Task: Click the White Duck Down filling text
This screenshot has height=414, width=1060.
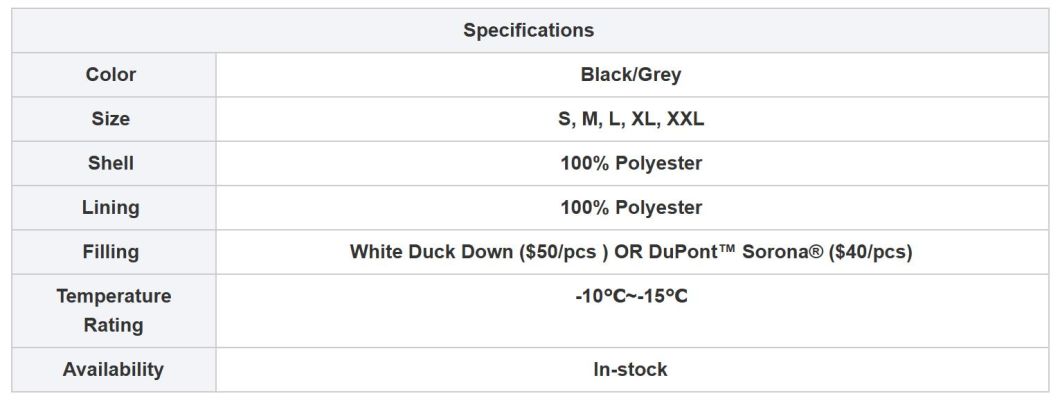Action: coord(431,252)
